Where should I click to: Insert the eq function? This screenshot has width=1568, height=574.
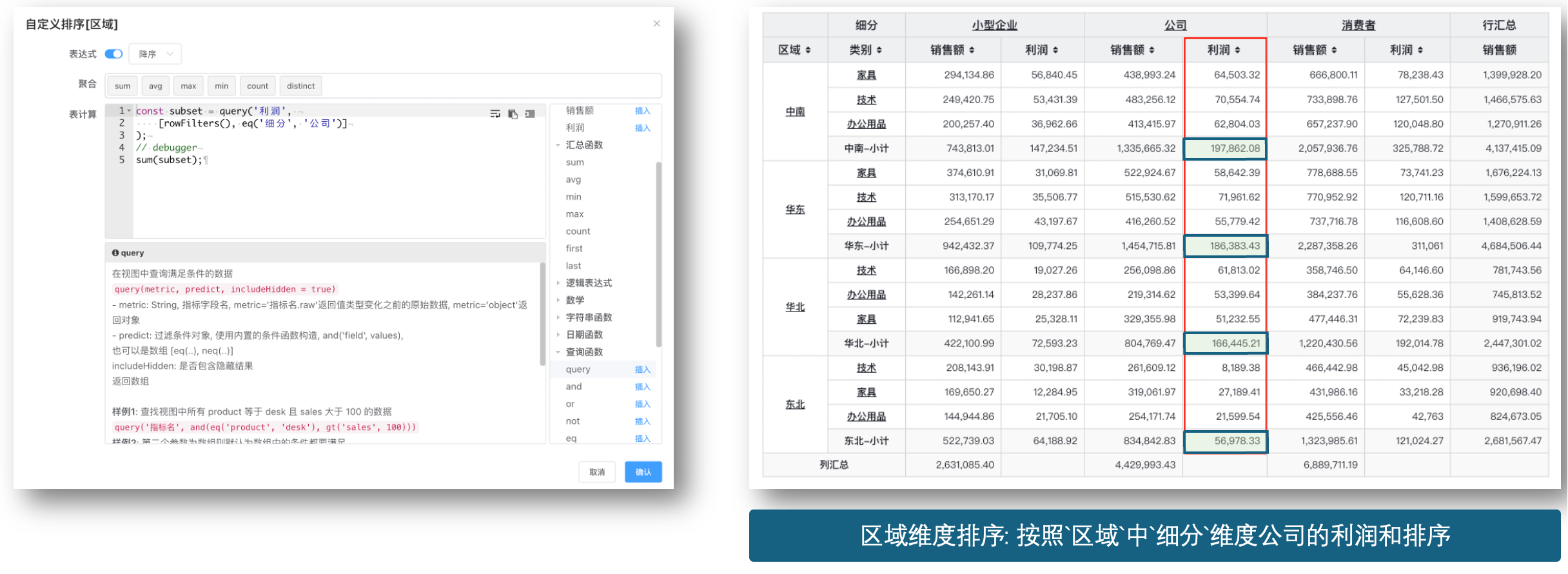(x=642, y=439)
